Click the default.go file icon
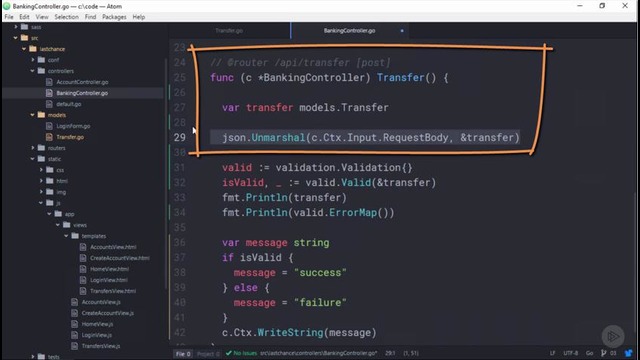Screen dimensions: 640x360 [49, 104]
